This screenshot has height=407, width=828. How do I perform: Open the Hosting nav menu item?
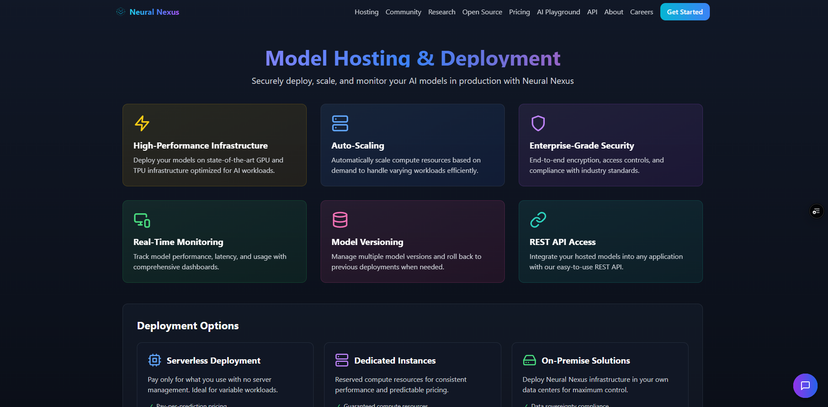tap(366, 12)
